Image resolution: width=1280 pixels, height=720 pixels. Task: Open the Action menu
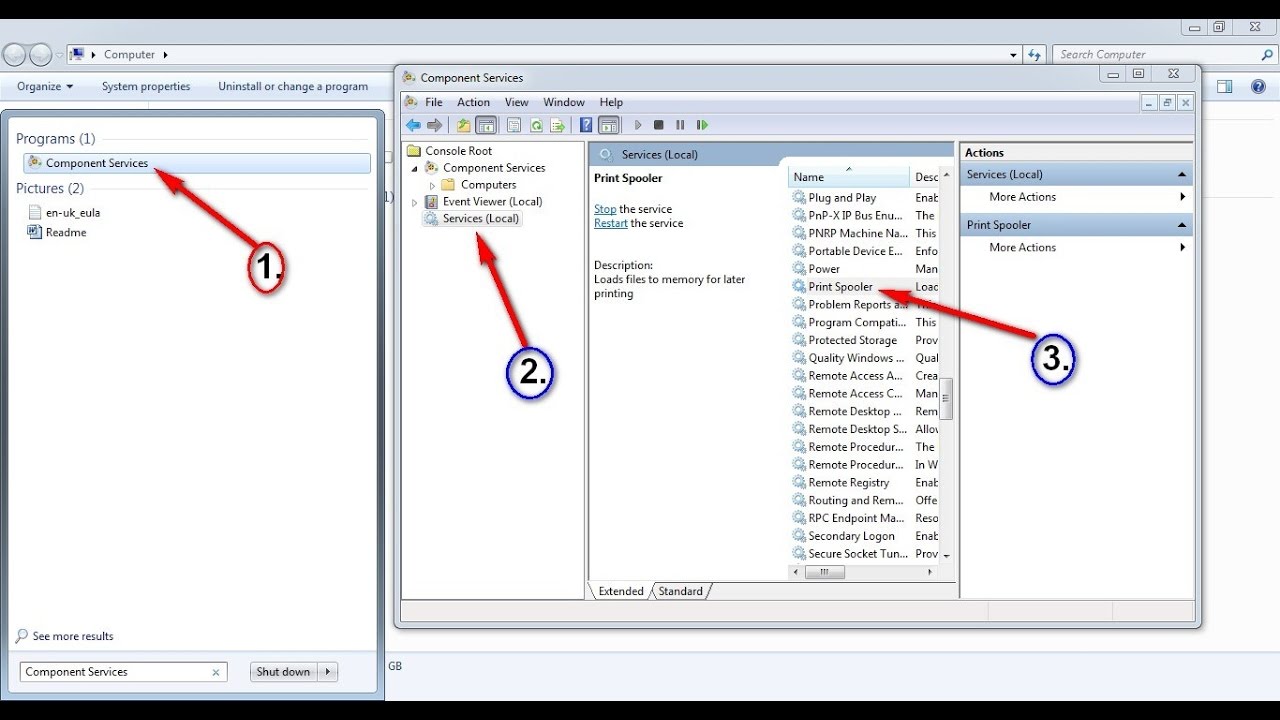473,102
